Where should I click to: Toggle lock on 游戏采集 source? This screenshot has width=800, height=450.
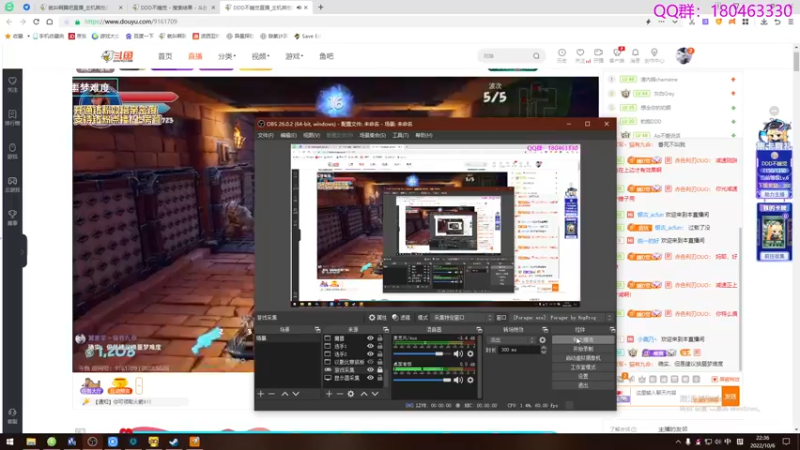coord(380,369)
